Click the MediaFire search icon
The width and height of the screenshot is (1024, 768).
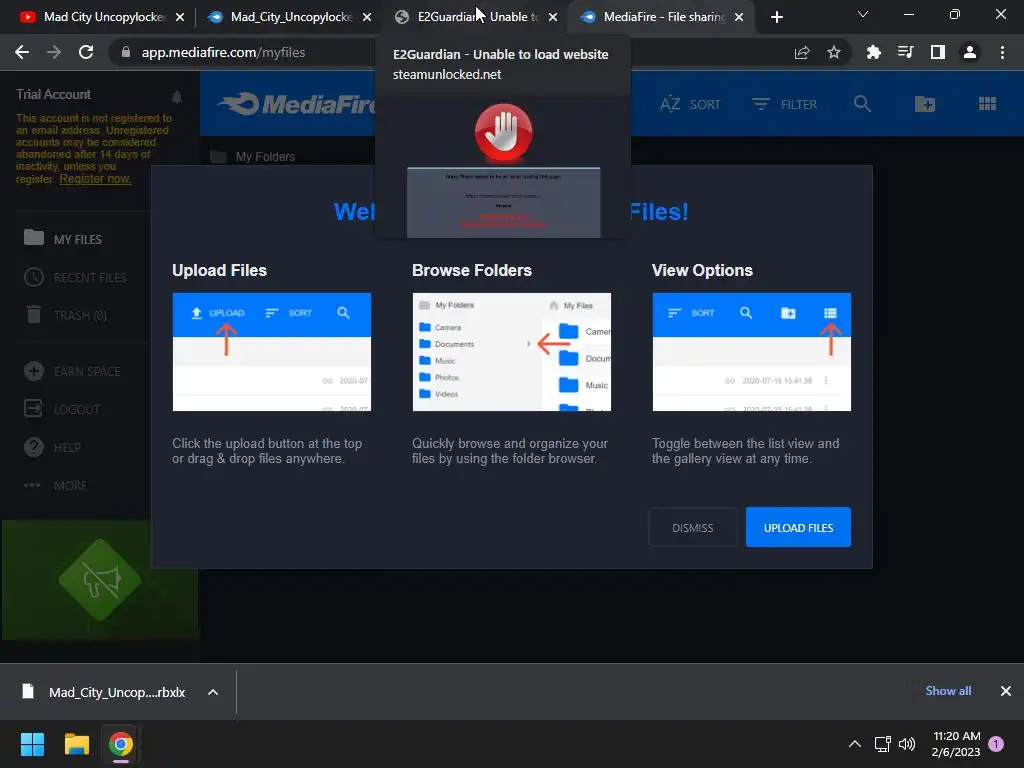click(x=862, y=103)
